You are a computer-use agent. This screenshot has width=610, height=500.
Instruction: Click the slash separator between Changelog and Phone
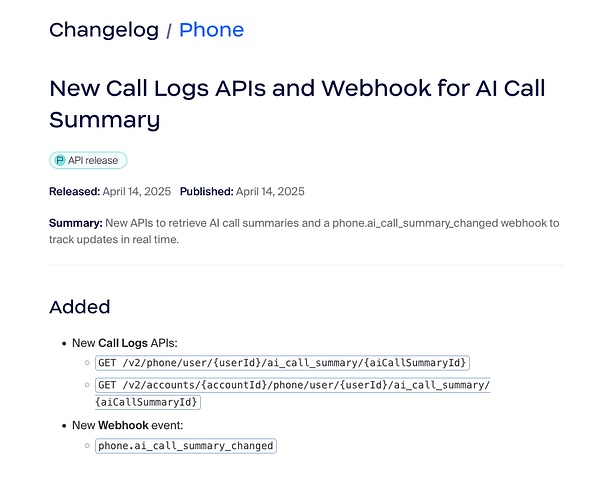169,31
